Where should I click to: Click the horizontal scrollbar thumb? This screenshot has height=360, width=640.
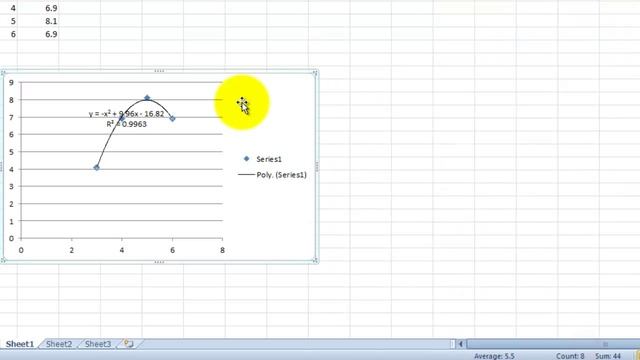[553, 344]
